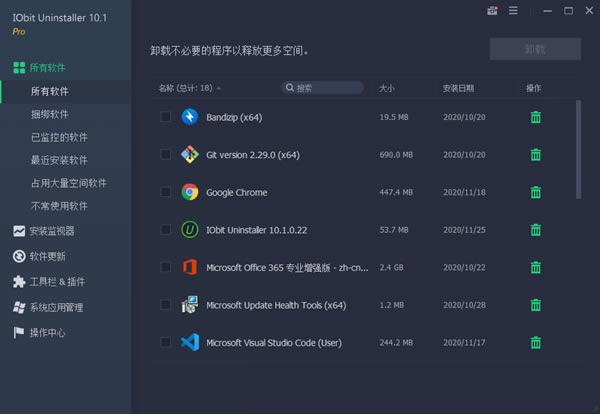The width and height of the screenshot is (600, 414).
Task: Click the Bandizip app icon
Action: pos(190,117)
